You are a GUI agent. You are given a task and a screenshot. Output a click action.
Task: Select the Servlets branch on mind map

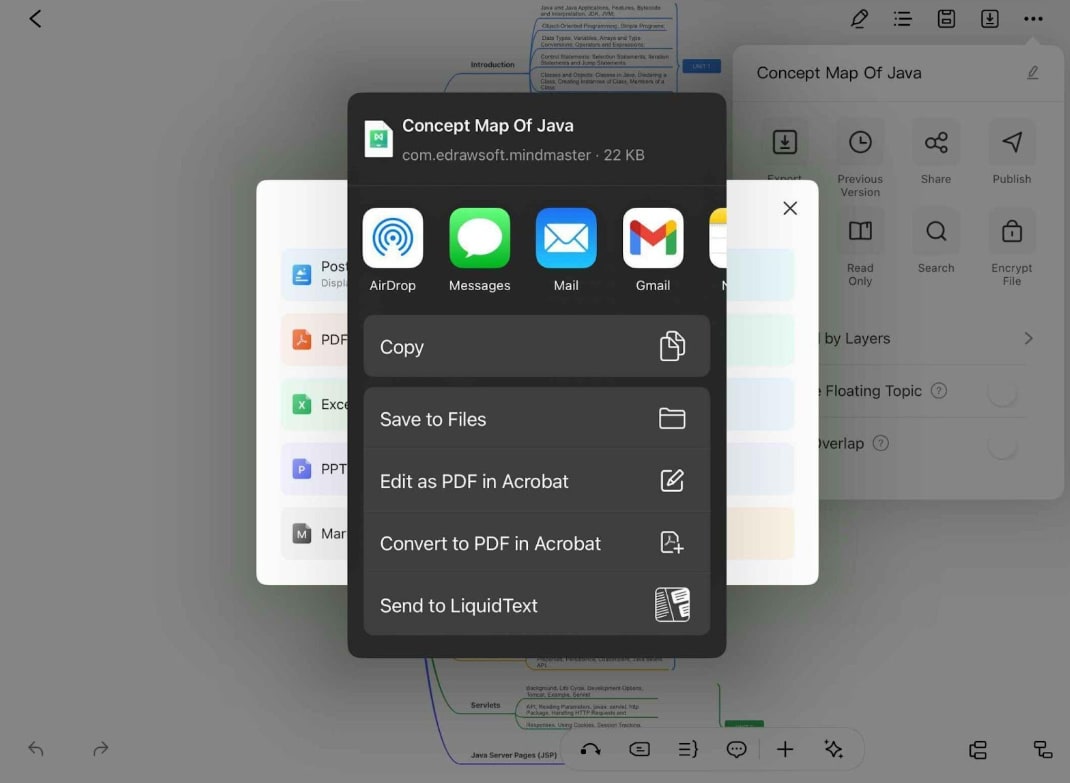coord(485,705)
